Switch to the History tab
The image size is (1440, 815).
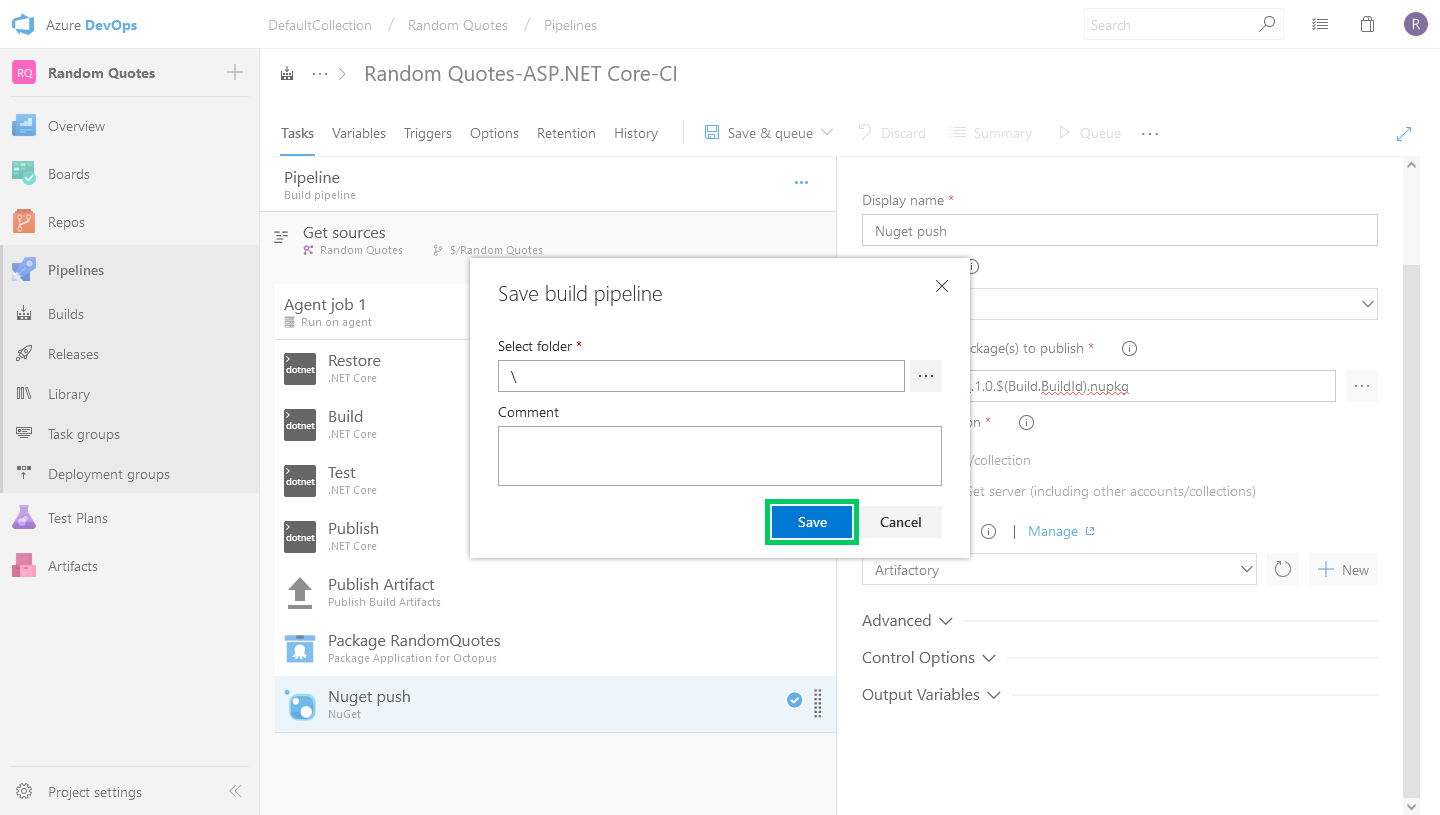[636, 133]
